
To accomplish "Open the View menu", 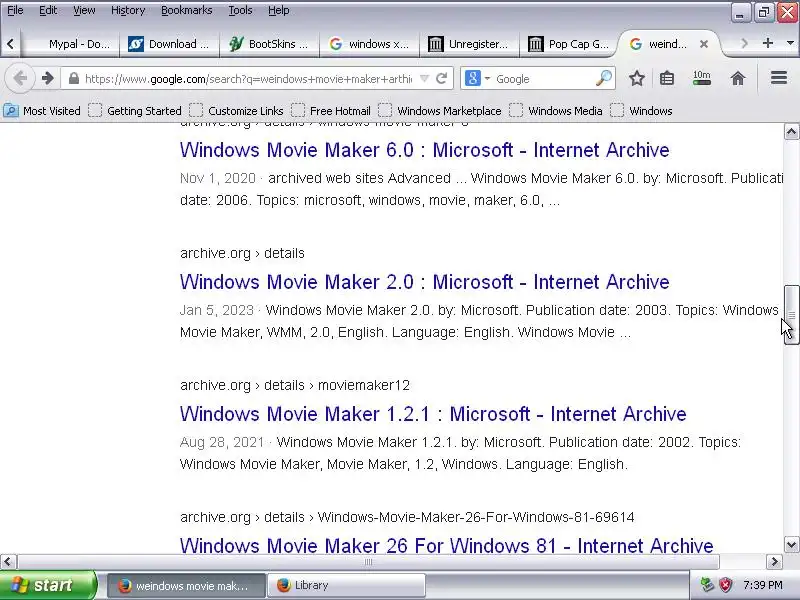I will click(x=84, y=10).
